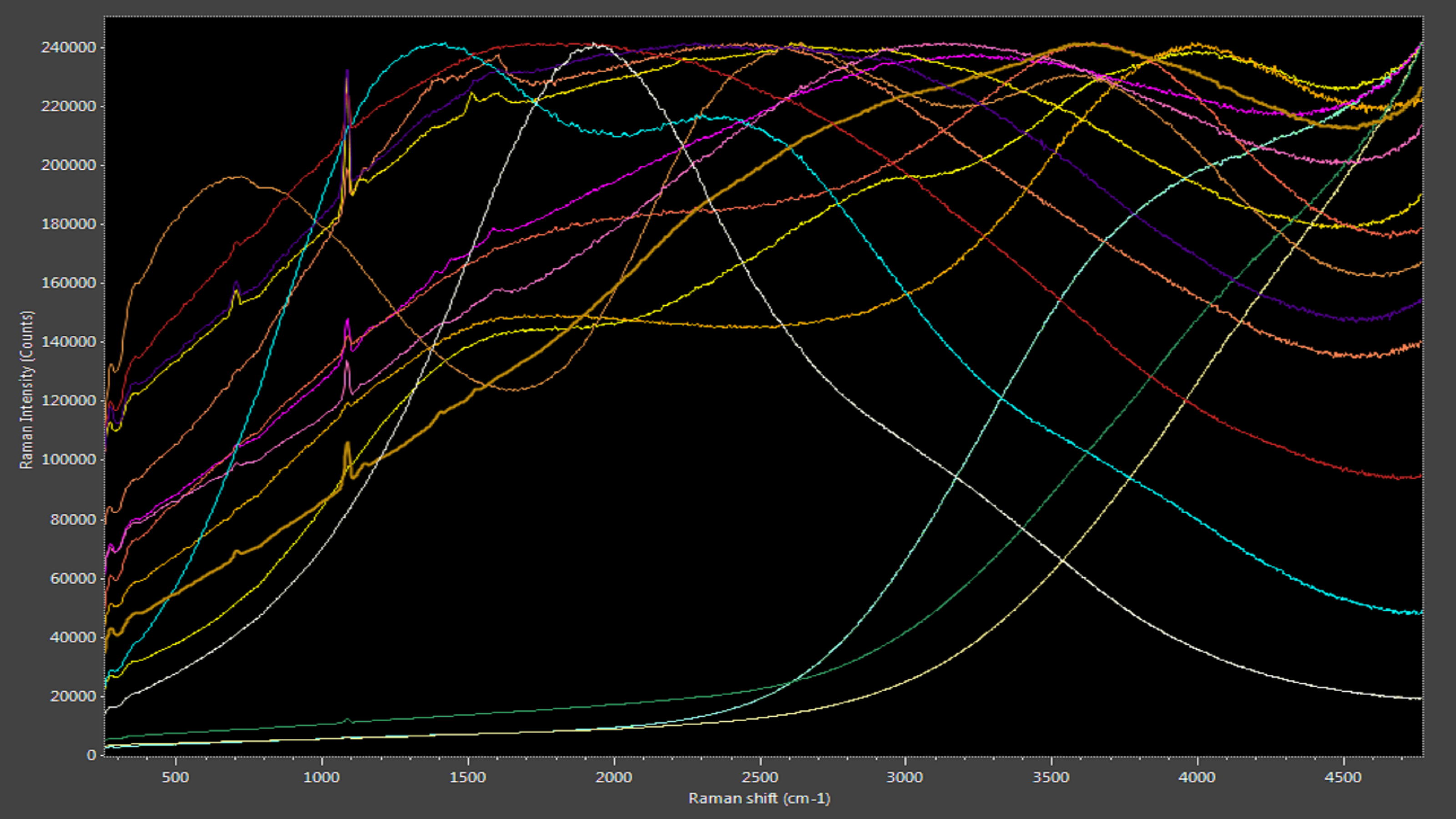Click the red spectrum's right end near 95000
This screenshot has height=819, width=1456.
pyautogui.click(x=1419, y=476)
